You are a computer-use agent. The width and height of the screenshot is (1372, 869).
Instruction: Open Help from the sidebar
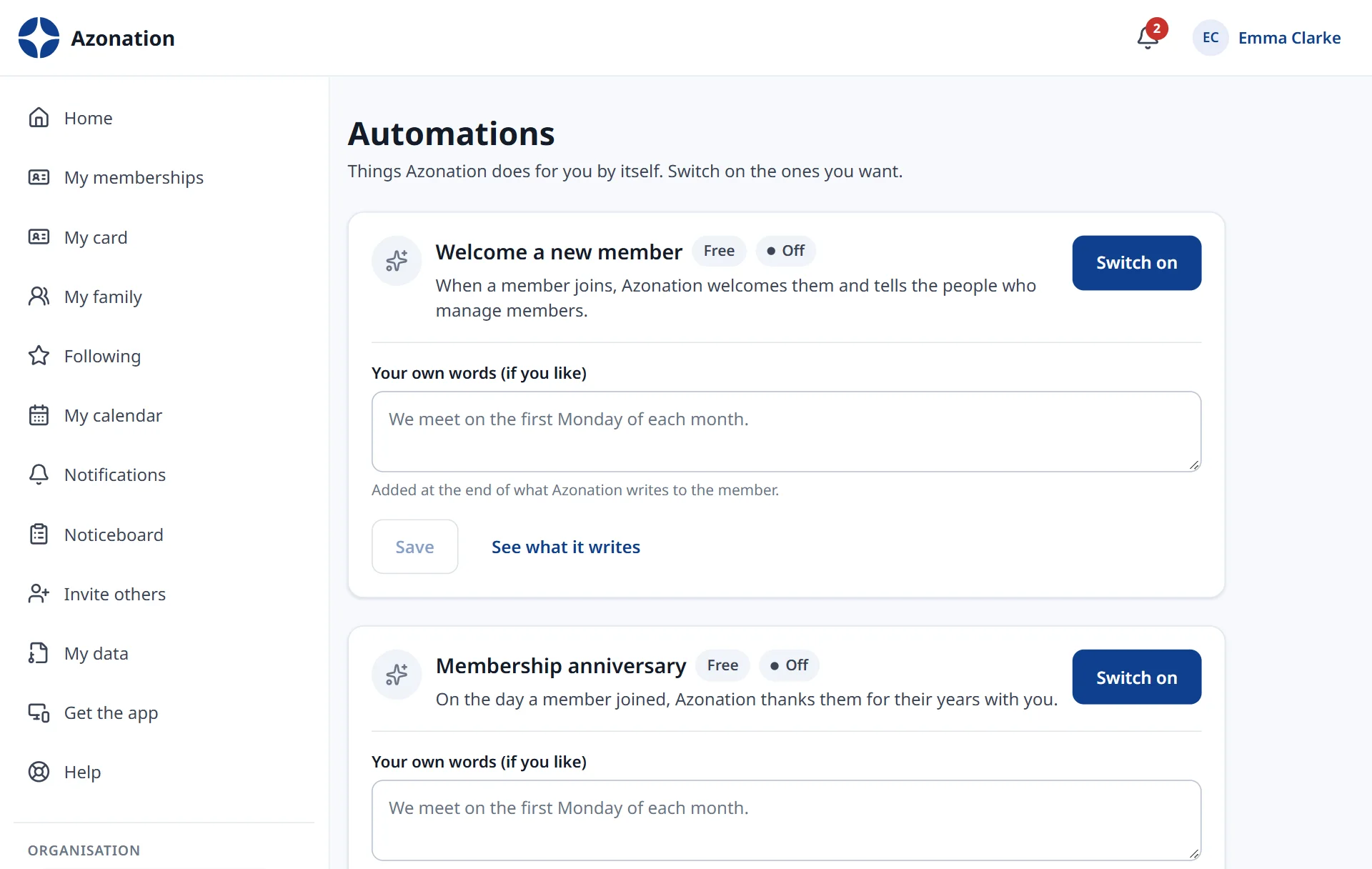164,772
